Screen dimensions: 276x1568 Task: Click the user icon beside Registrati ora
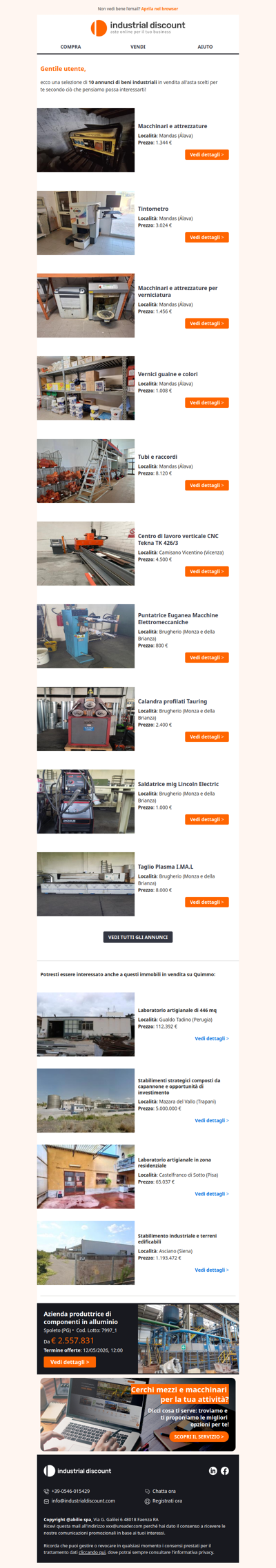pyautogui.click(x=147, y=1501)
